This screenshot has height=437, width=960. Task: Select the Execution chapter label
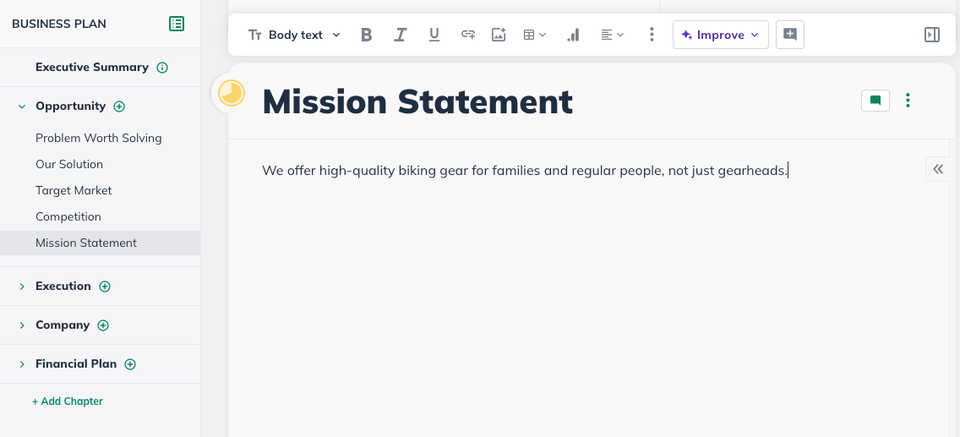(63, 286)
